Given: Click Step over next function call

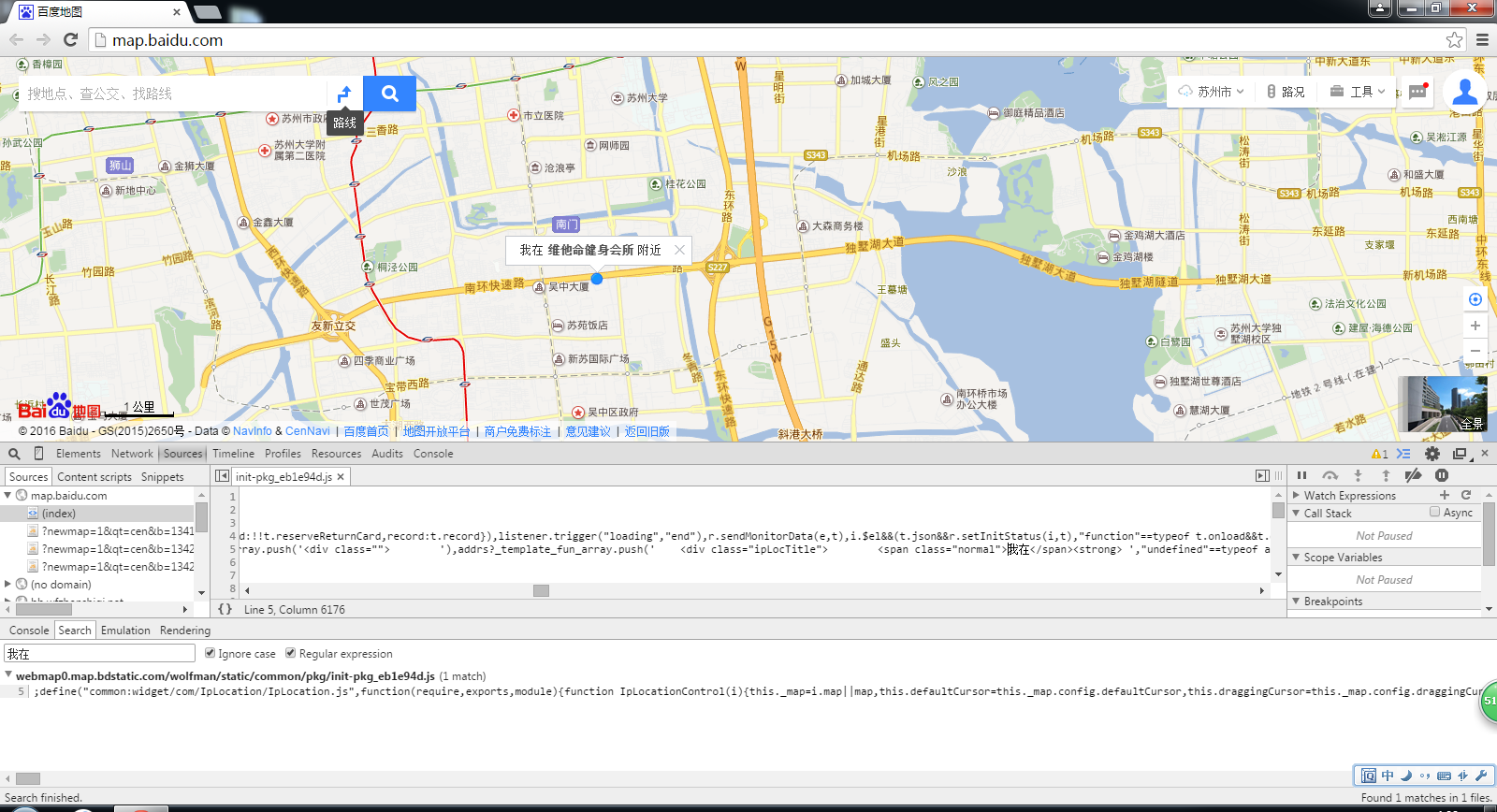Looking at the screenshot, I should coord(1330,476).
